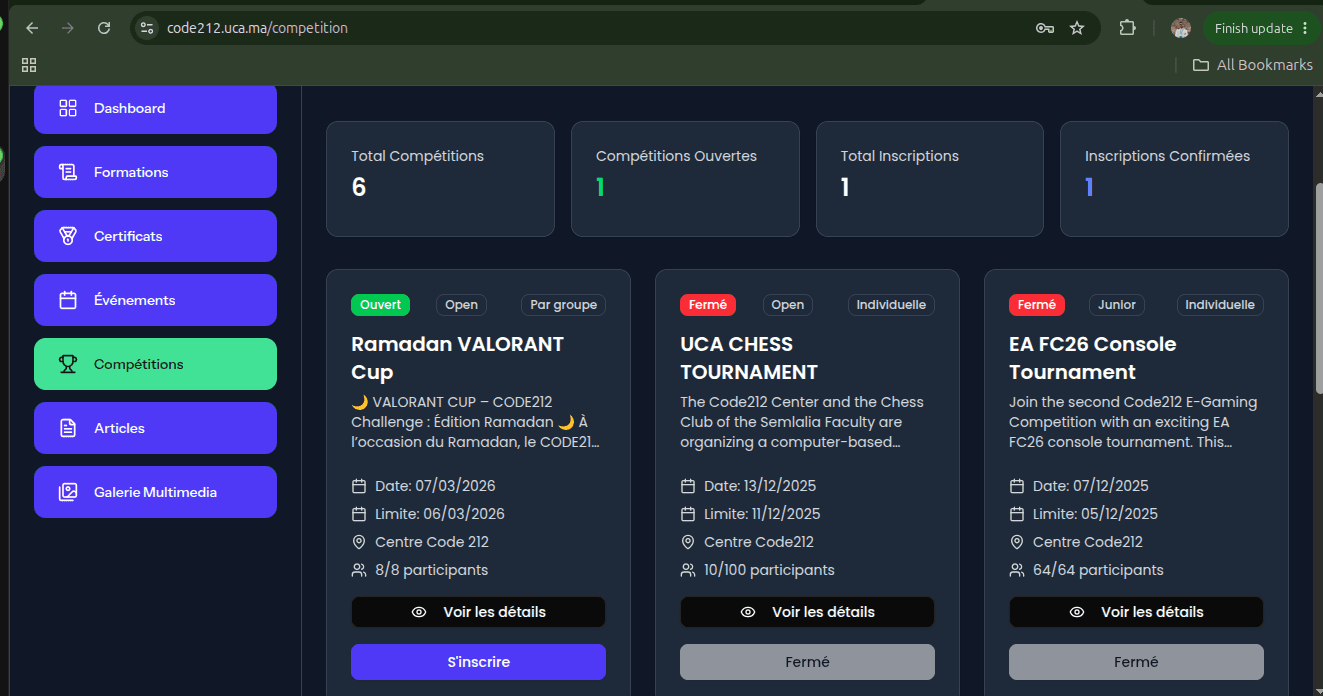Click the Événements calendar icon

click(x=68, y=300)
